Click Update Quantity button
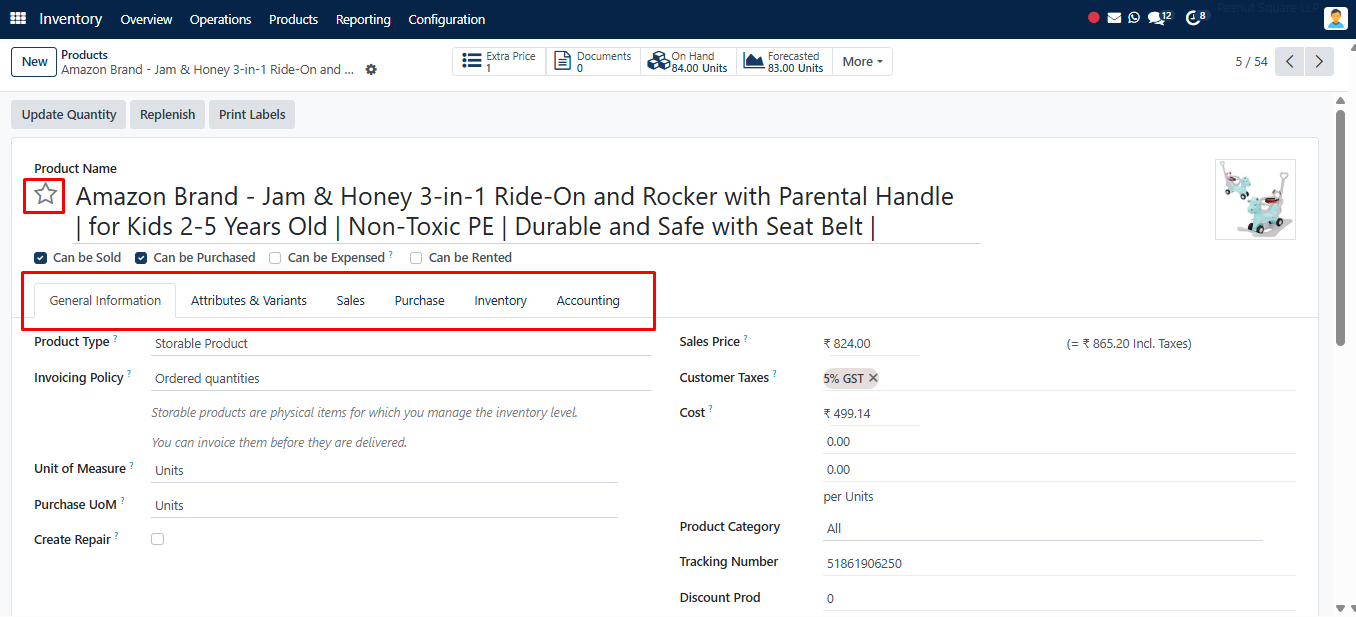Screen dimensions: 1356x617 tap(69, 115)
